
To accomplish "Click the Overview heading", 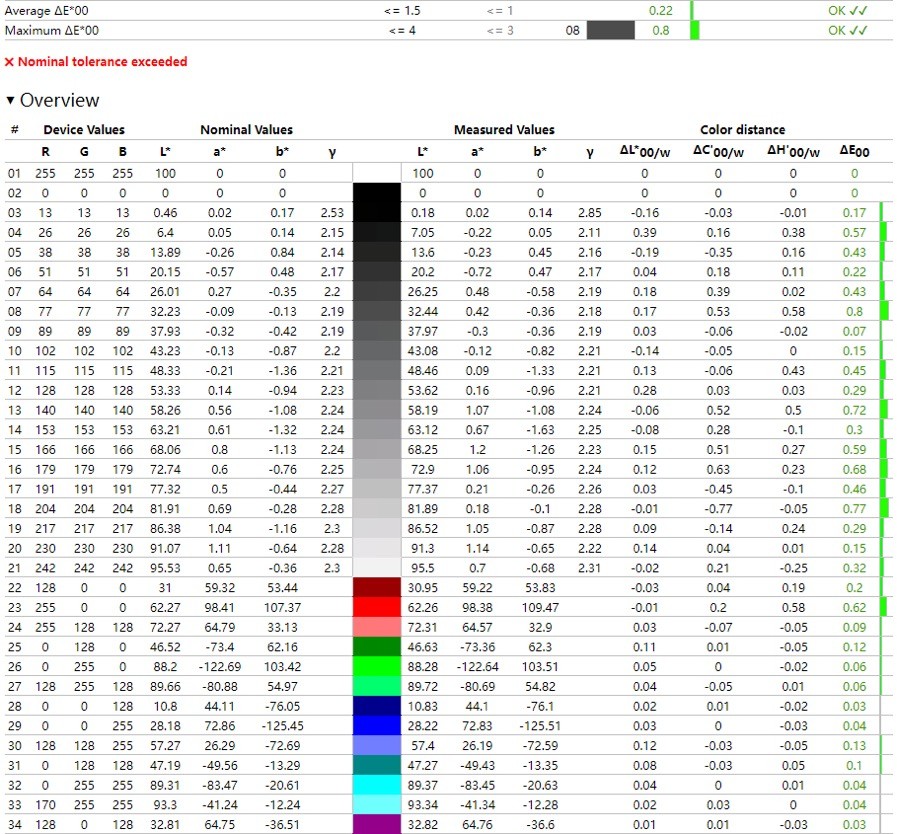I will 59,100.
